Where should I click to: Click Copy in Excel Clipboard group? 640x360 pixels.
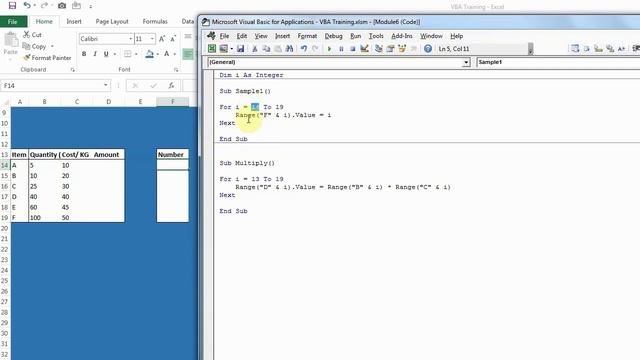tap(35, 46)
